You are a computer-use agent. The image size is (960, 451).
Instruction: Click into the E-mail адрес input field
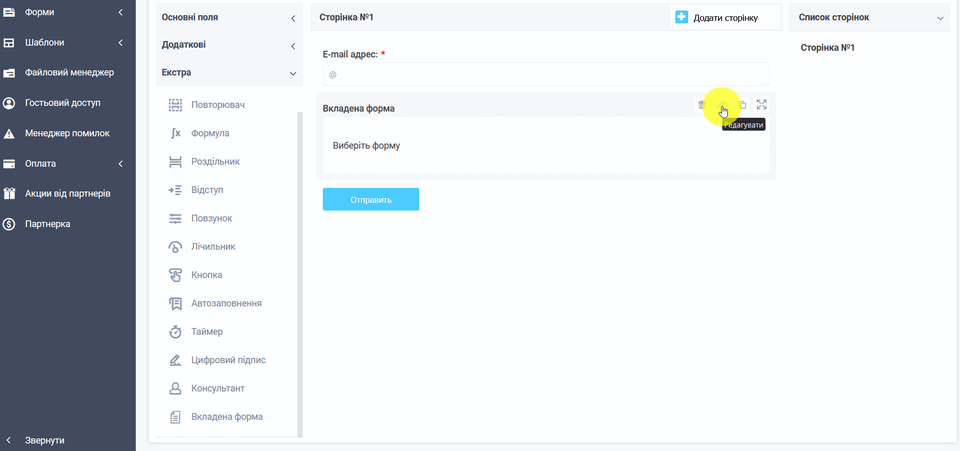click(x=546, y=74)
